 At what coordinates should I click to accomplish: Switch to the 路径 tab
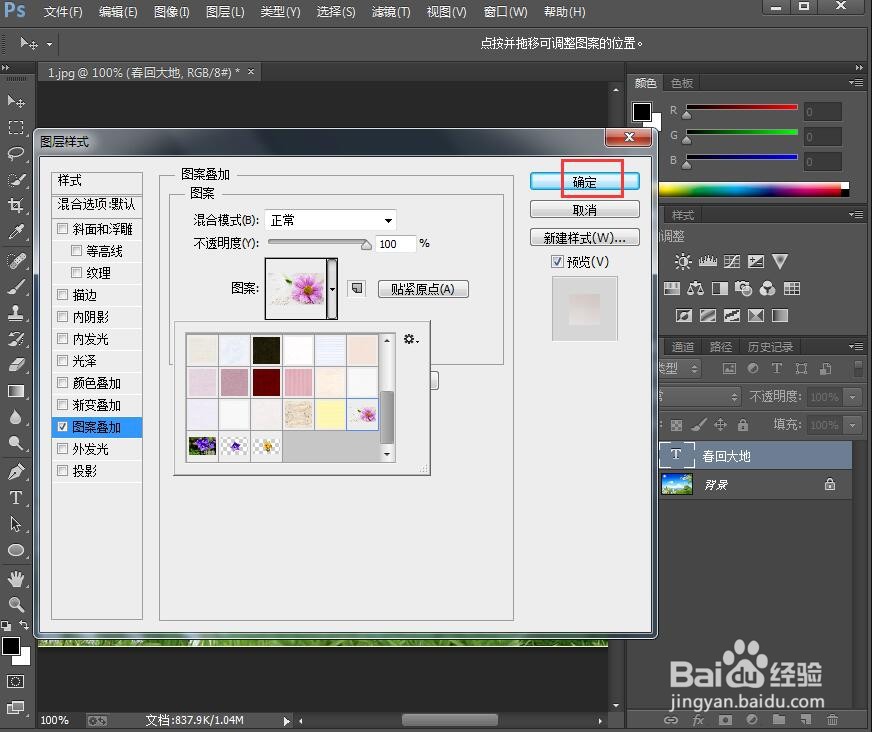[x=721, y=347]
